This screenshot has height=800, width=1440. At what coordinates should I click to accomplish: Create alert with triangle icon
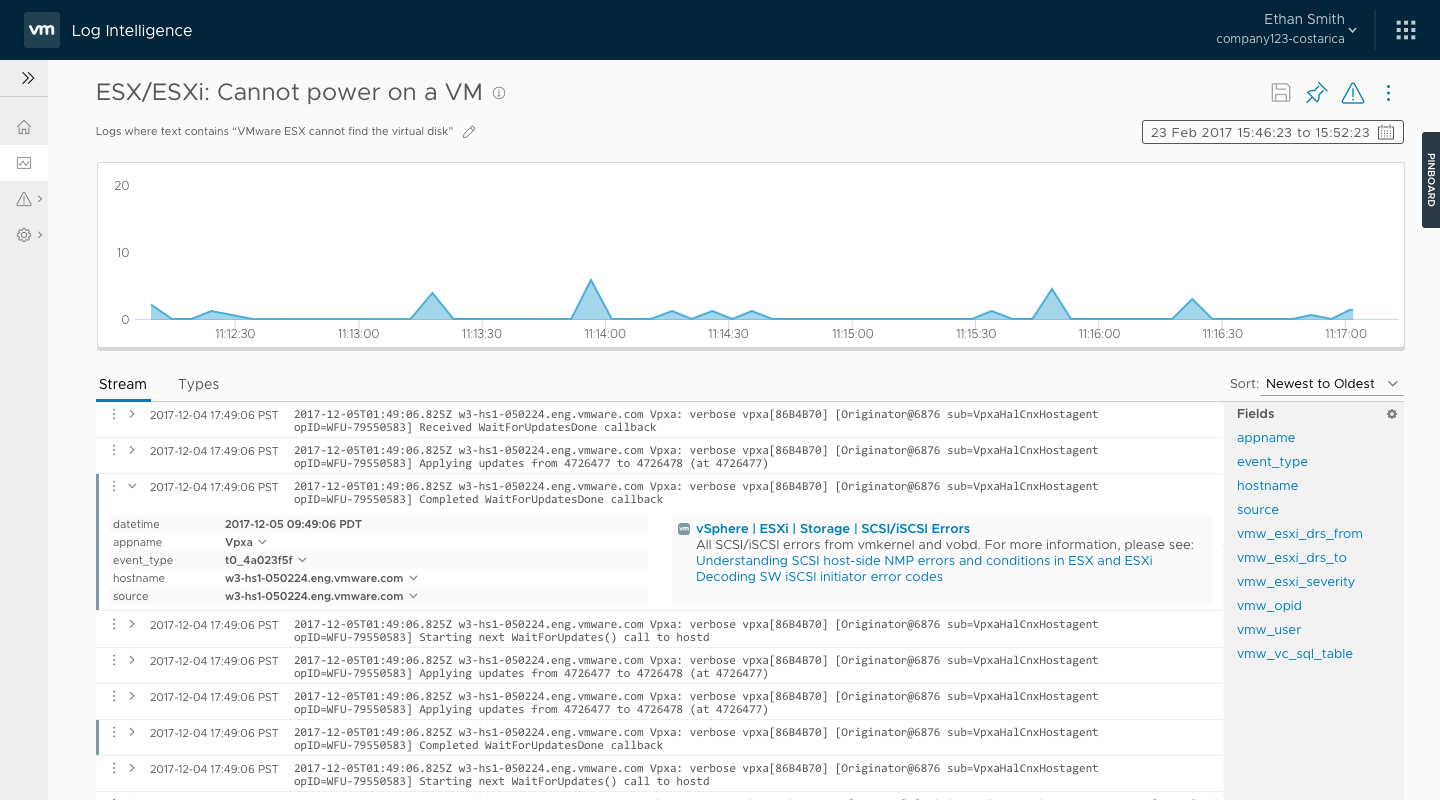(1352, 93)
